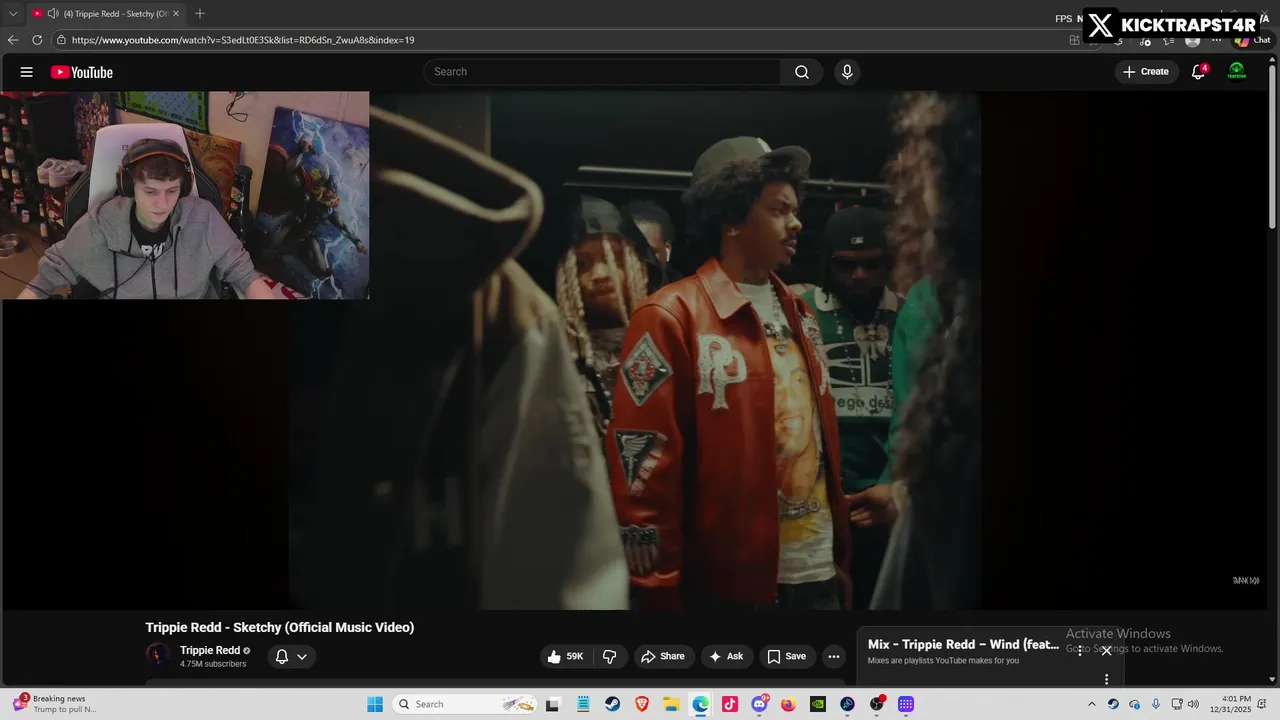Close the Trippie Redd browser tab
This screenshot has width=1280, height=720.
(x=176, y=14)
